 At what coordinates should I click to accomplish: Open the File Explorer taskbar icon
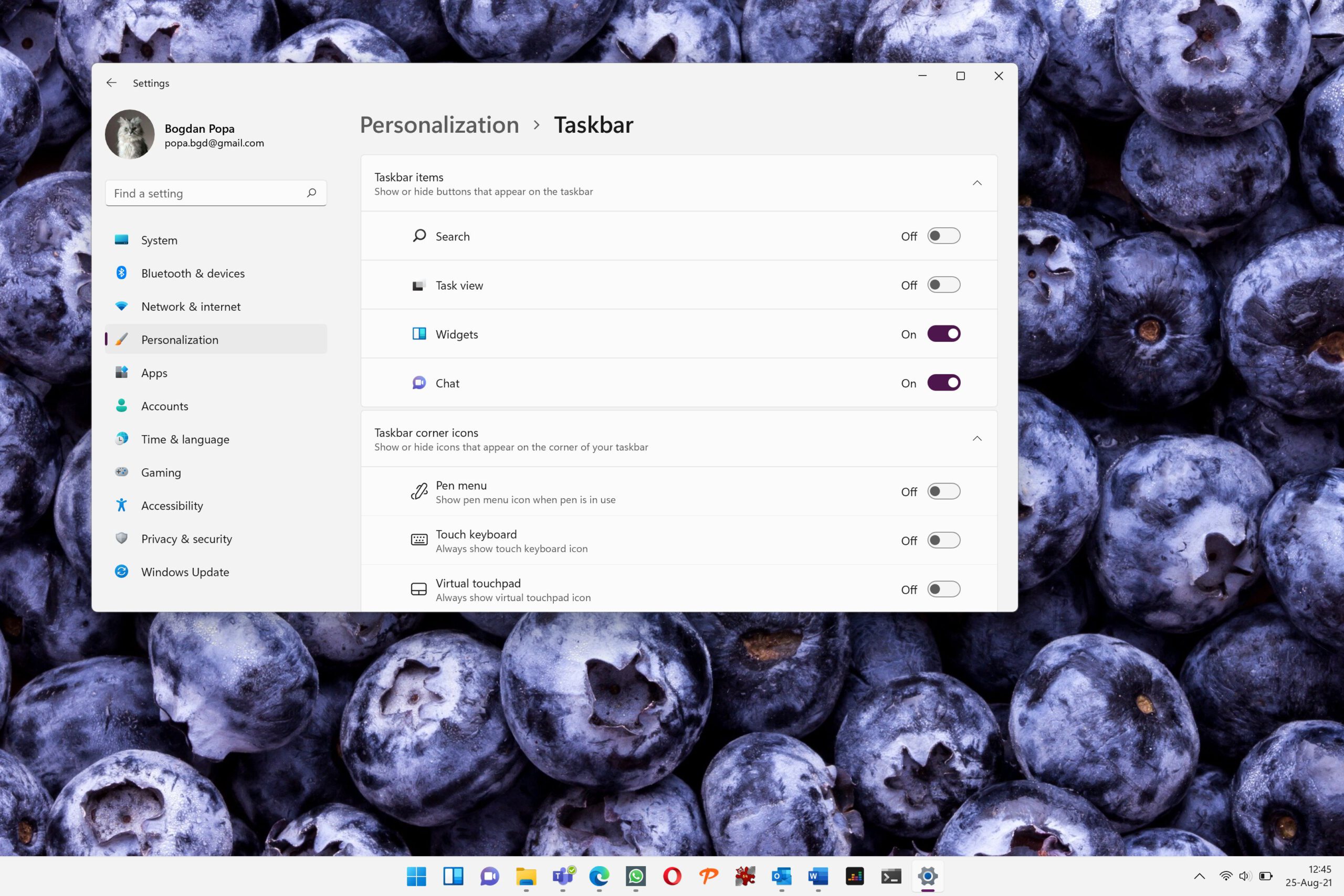coord(526,876)
